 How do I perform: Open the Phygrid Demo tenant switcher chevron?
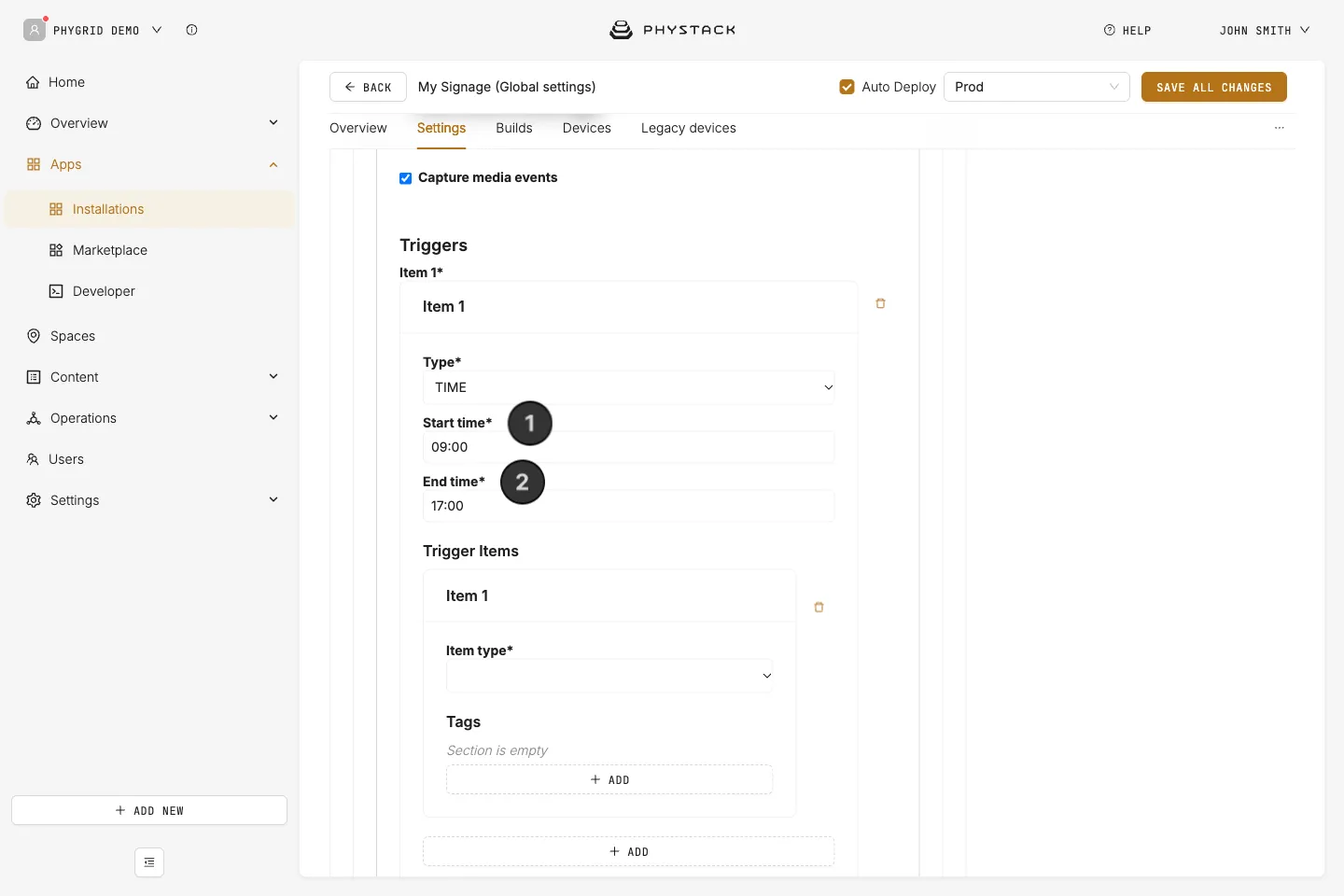pos(157,30)
